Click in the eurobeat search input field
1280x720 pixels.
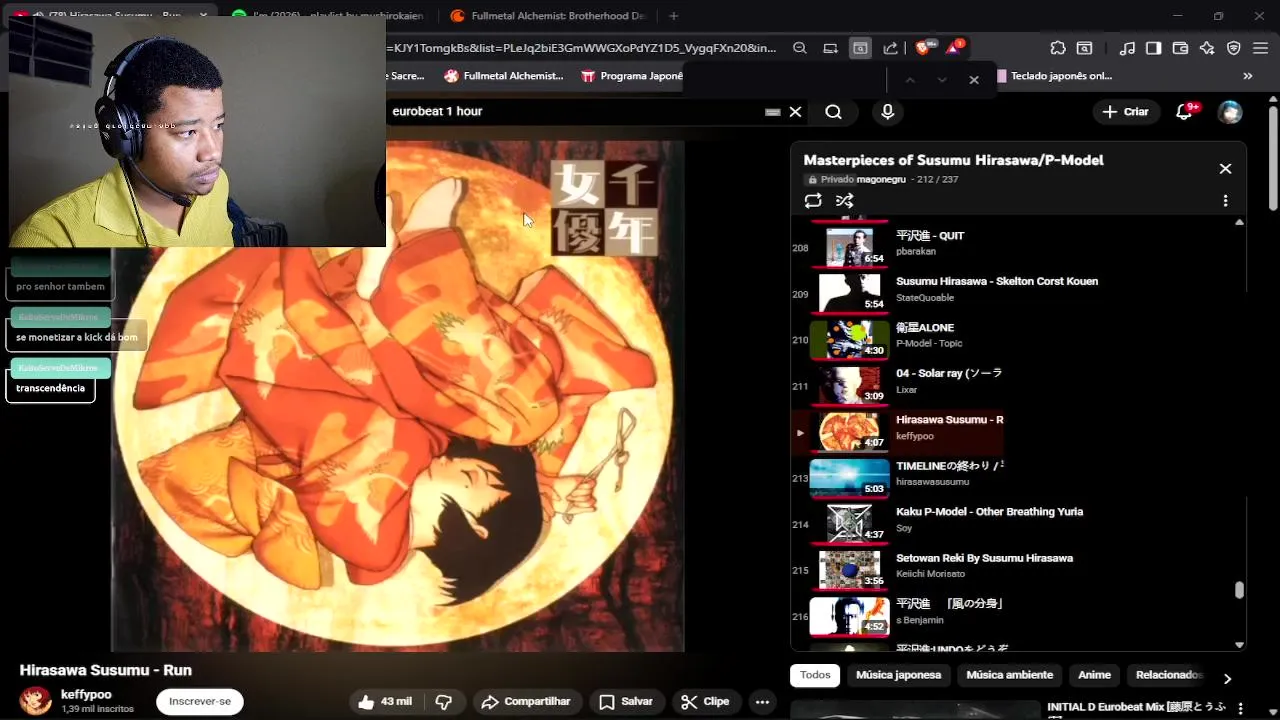(575, 112)
